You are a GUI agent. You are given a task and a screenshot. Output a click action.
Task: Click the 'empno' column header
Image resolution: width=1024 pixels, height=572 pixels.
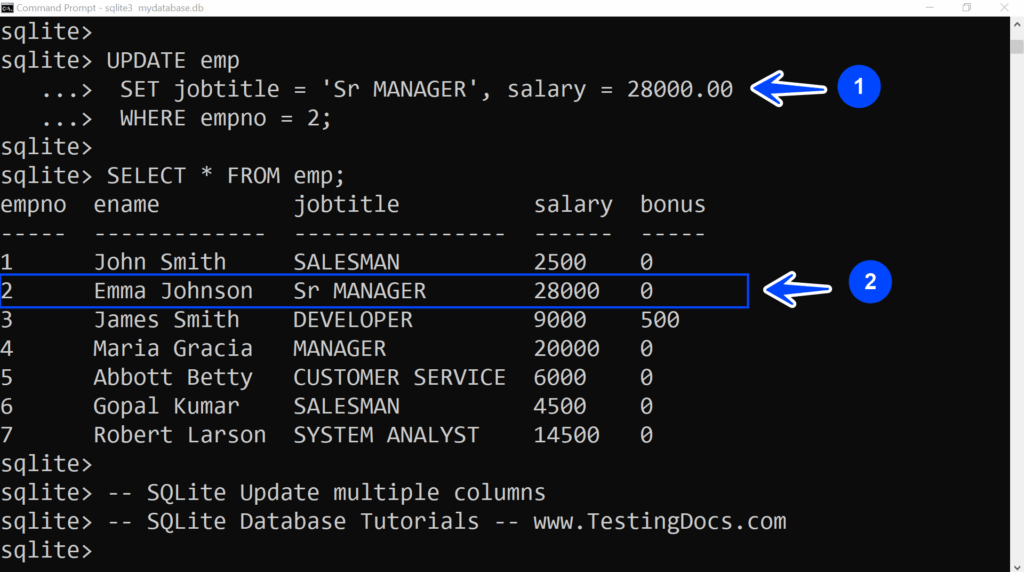click(x=33, y=205)
